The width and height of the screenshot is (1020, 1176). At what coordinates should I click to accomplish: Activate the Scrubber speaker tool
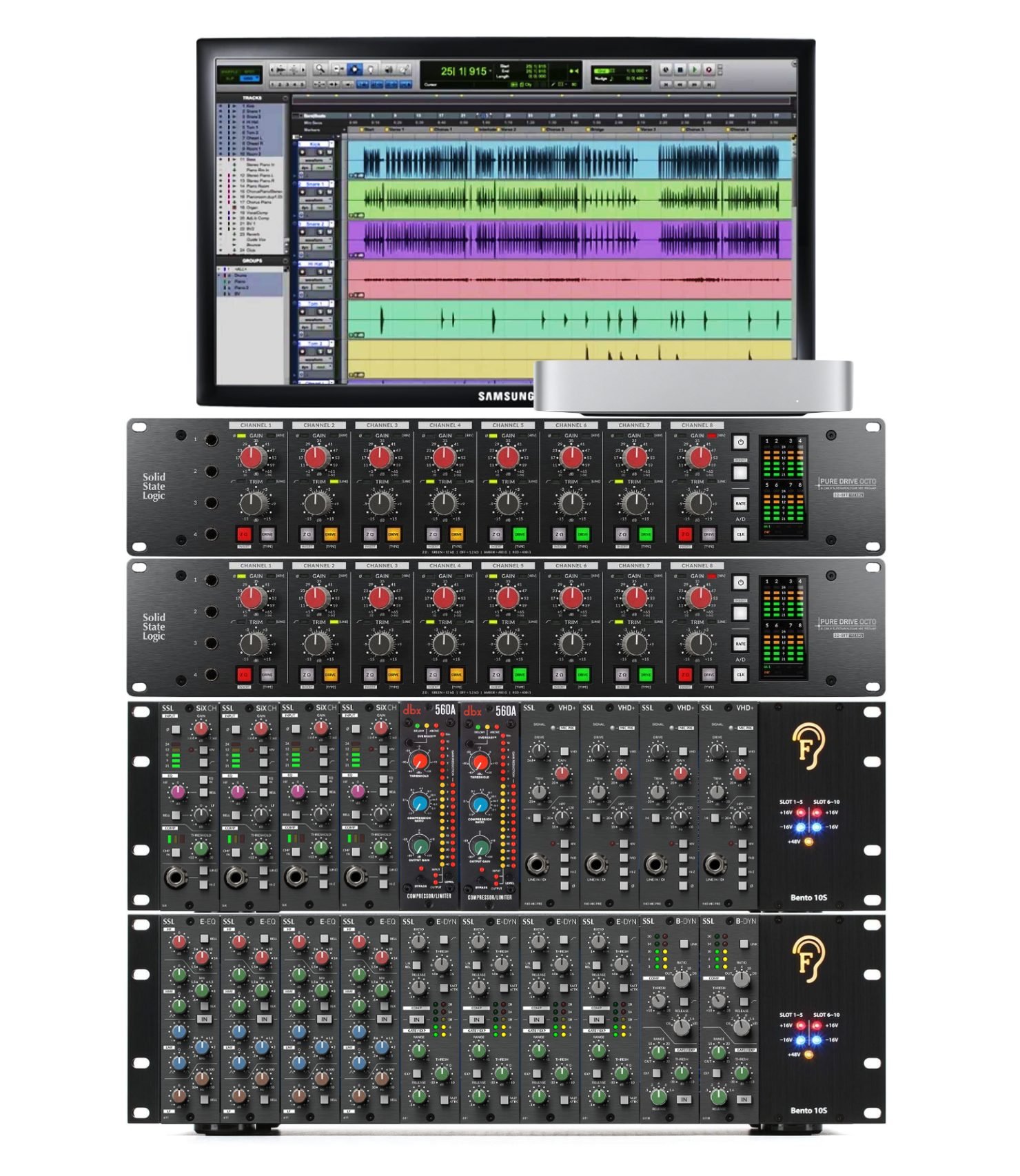[387, 69]
